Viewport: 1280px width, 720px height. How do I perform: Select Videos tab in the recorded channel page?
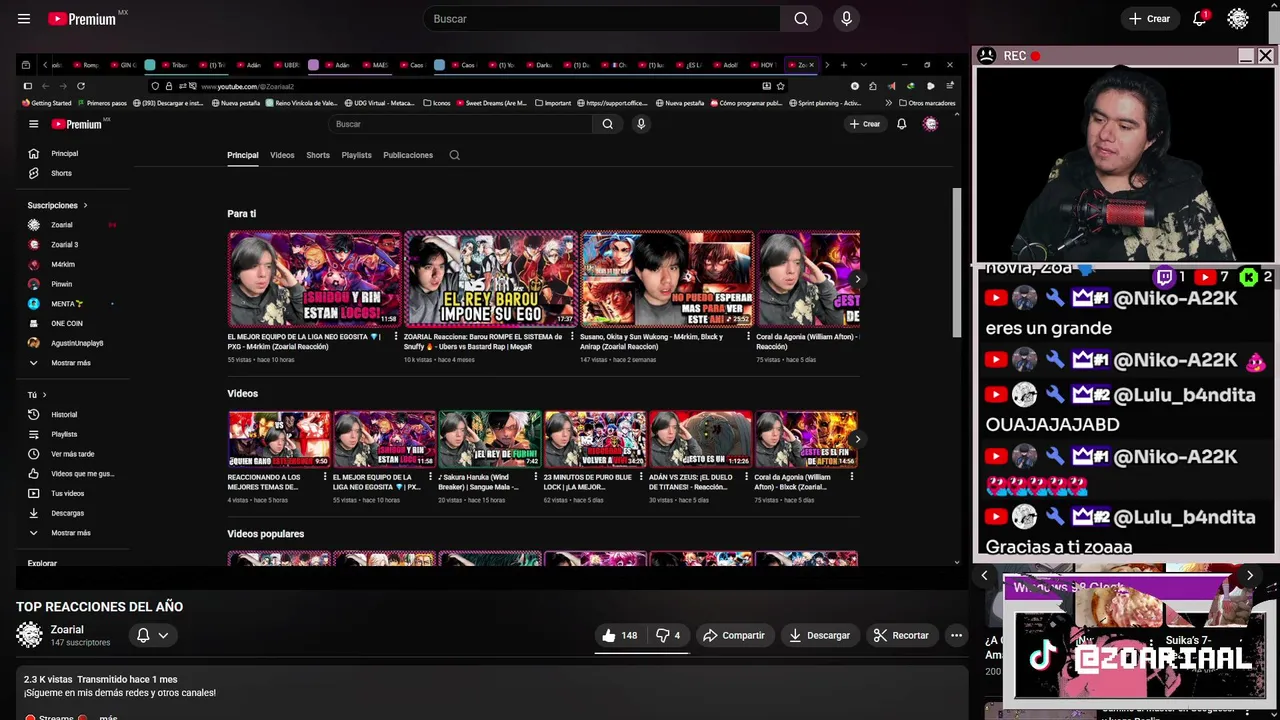click(x=282, y=155)
